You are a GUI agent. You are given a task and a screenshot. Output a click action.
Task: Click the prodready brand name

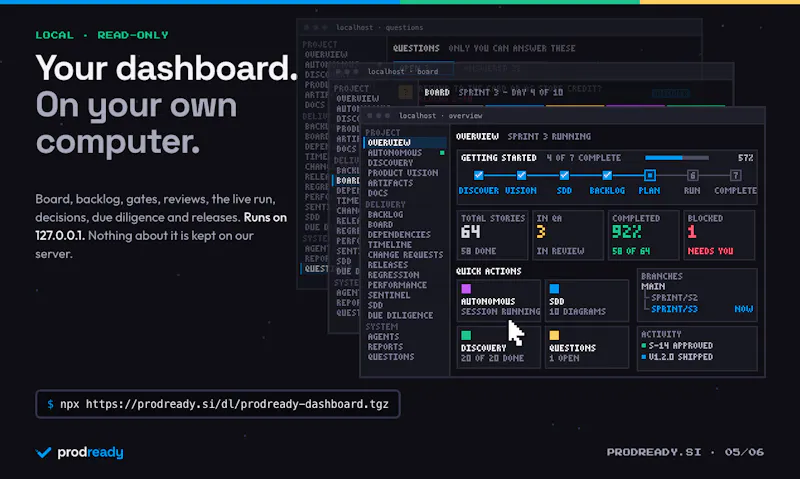(90, 452)
